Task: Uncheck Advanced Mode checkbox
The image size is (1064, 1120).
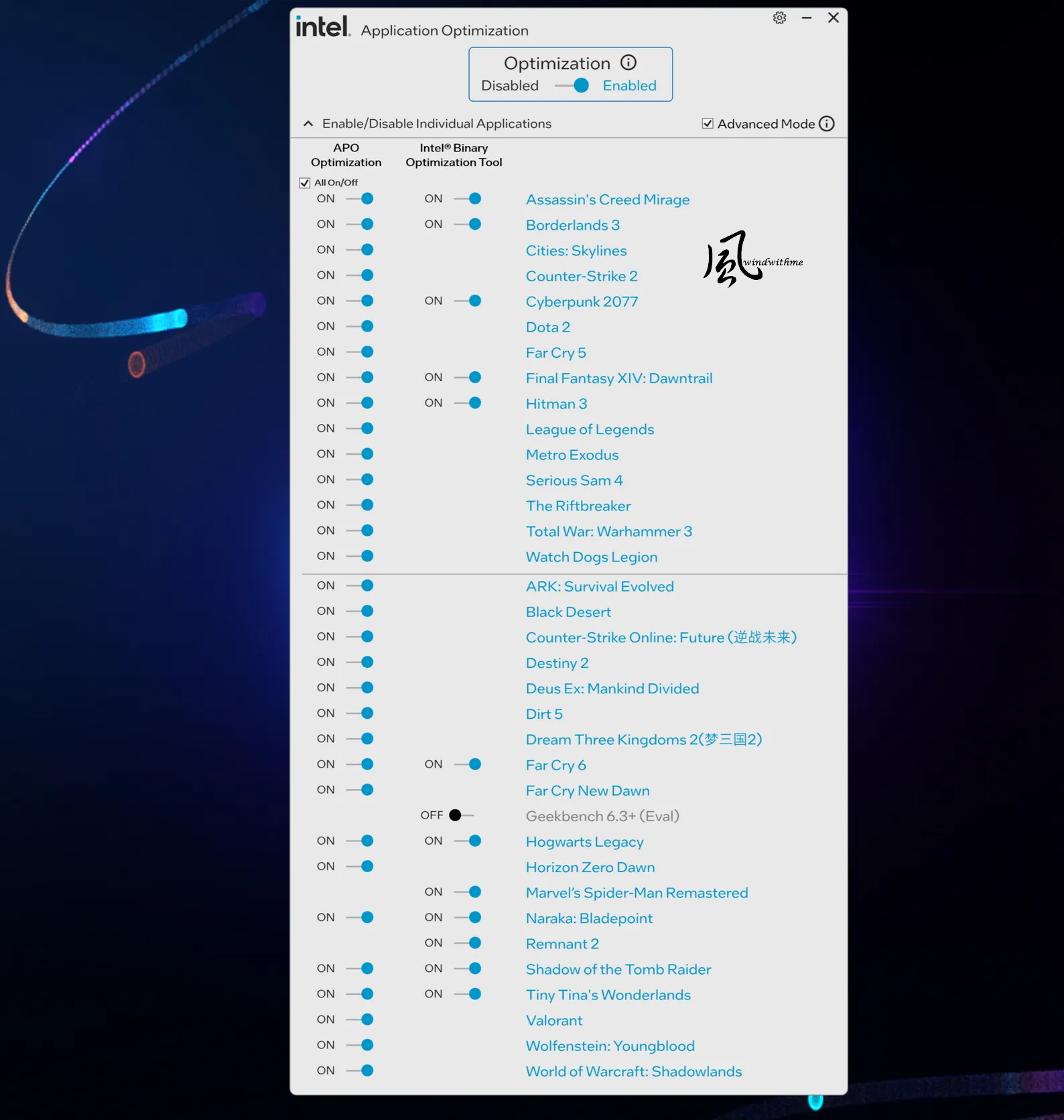Action: (708, 123)
